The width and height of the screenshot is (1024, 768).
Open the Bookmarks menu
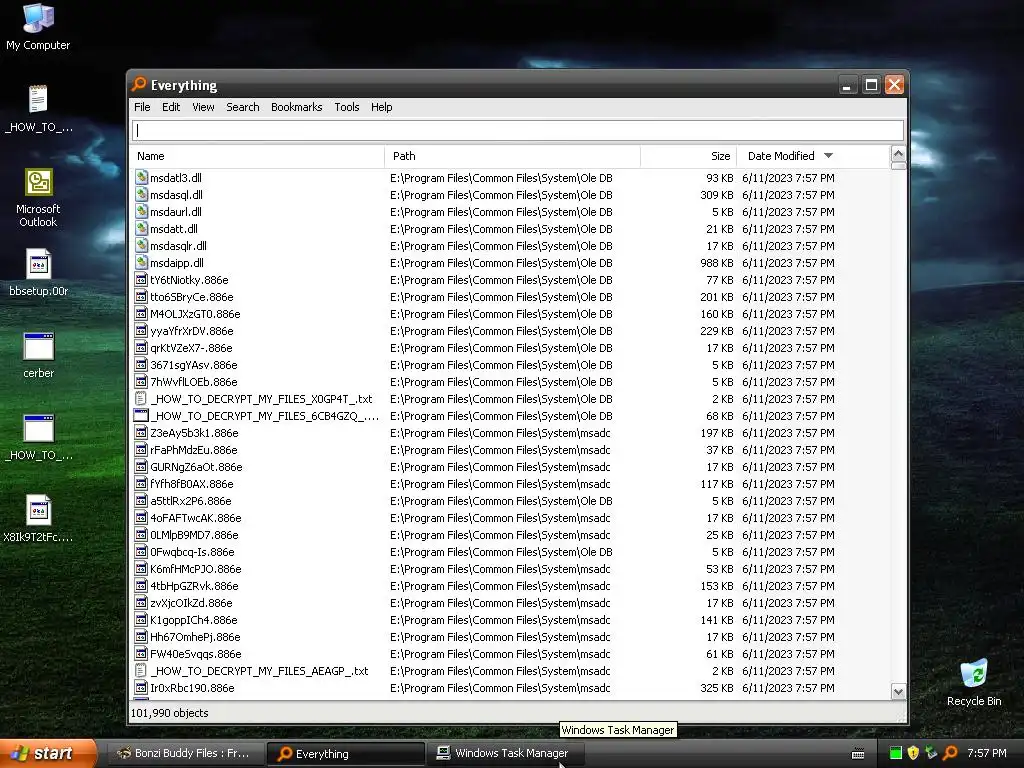(296, 107)
